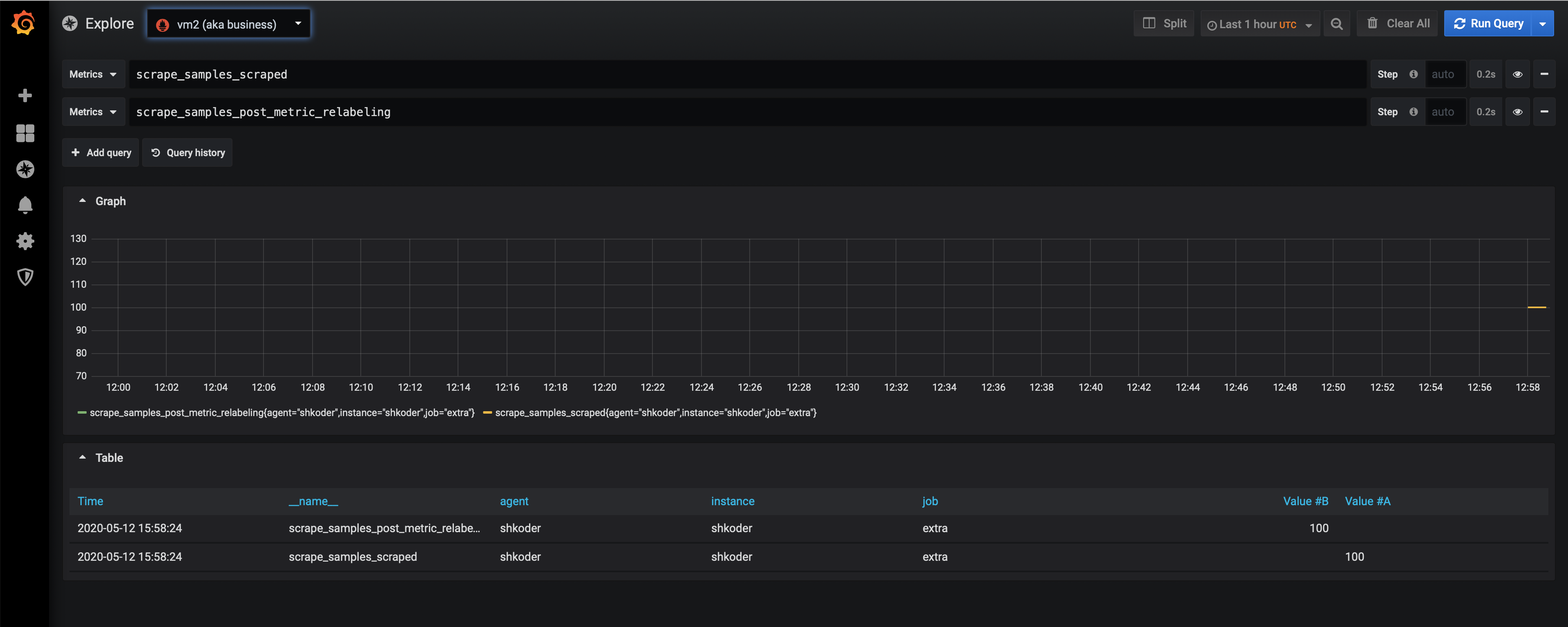Click the scrape_samples_post_metric_relabe... table cell

tap(384, 528)
